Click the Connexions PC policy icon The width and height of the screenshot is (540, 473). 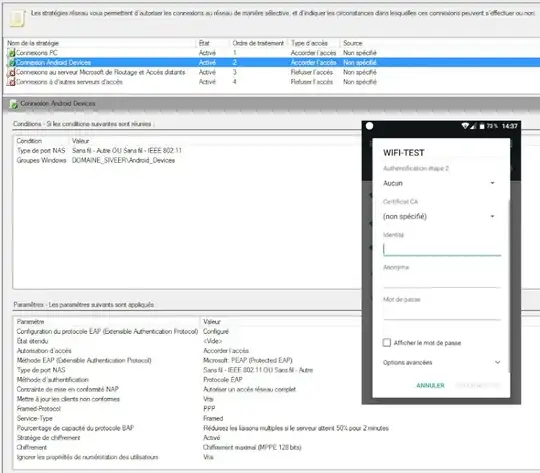pos(11,53)
